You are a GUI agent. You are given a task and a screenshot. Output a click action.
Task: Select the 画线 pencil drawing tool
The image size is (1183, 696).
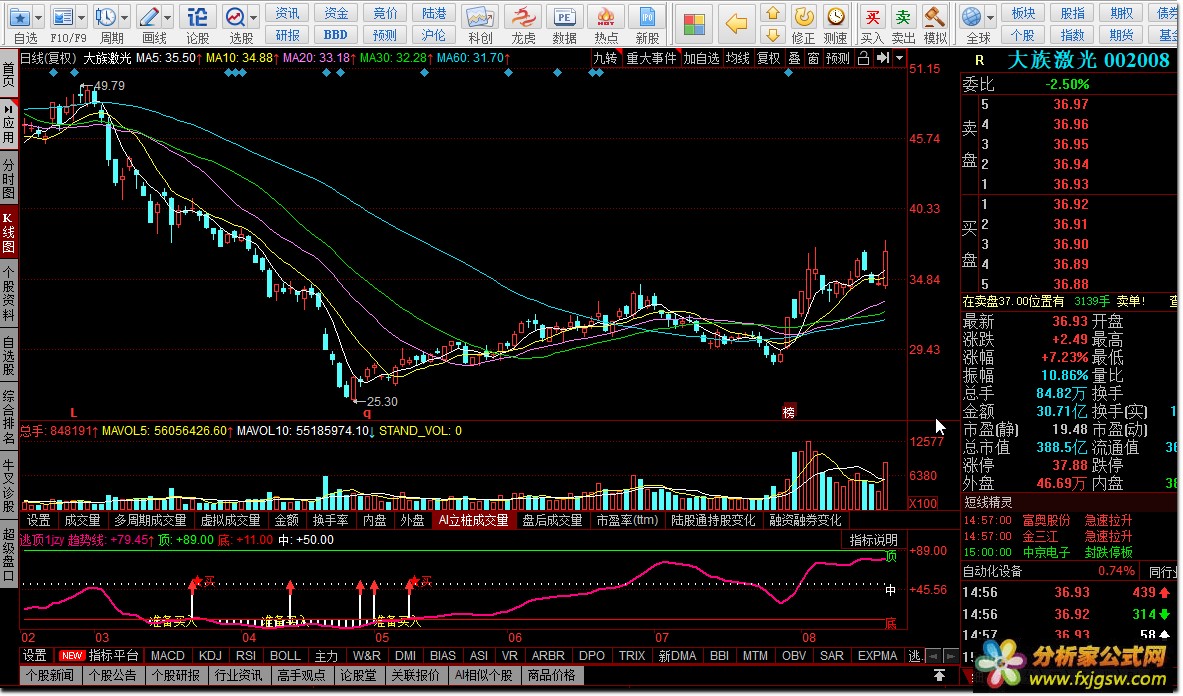[x=149, y=17]
